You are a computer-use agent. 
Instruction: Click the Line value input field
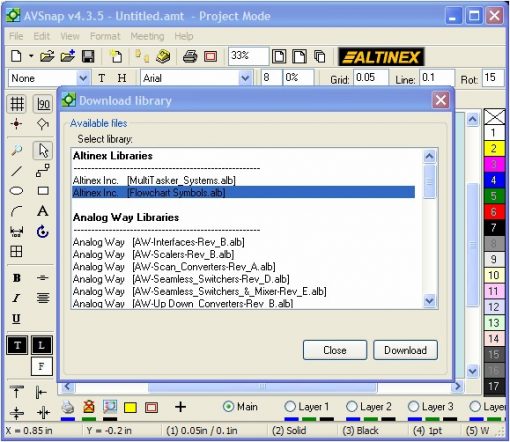[x=437, y=78]
